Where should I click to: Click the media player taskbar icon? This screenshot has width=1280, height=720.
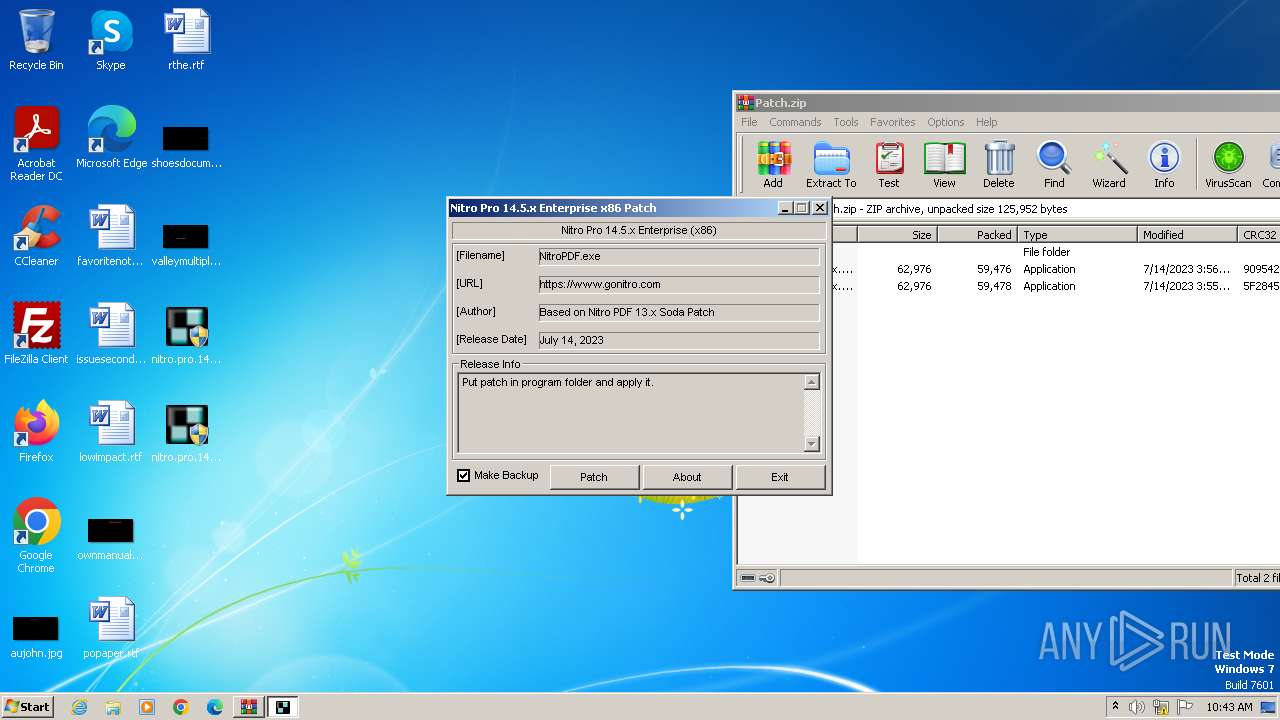tap(147, 707)
